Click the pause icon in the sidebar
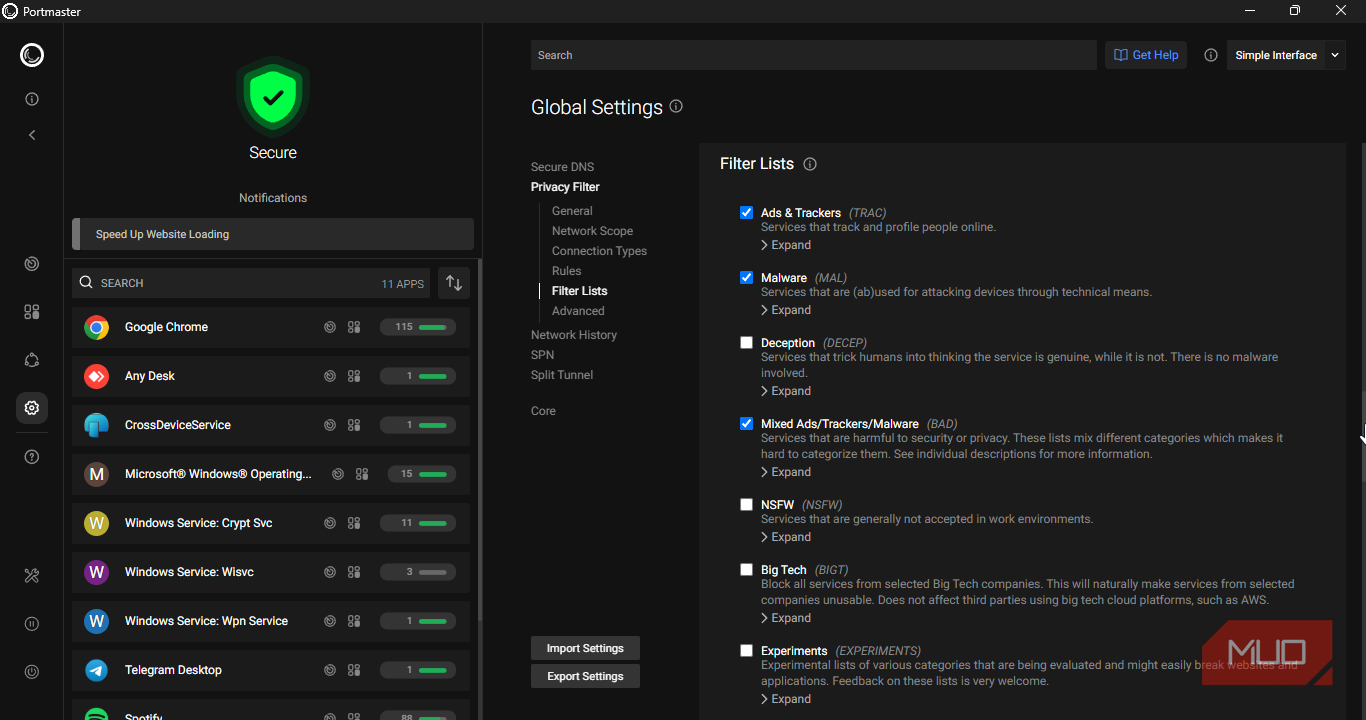Image resolution: width=1366 pixels, height=720 pixels. point(32,624)
